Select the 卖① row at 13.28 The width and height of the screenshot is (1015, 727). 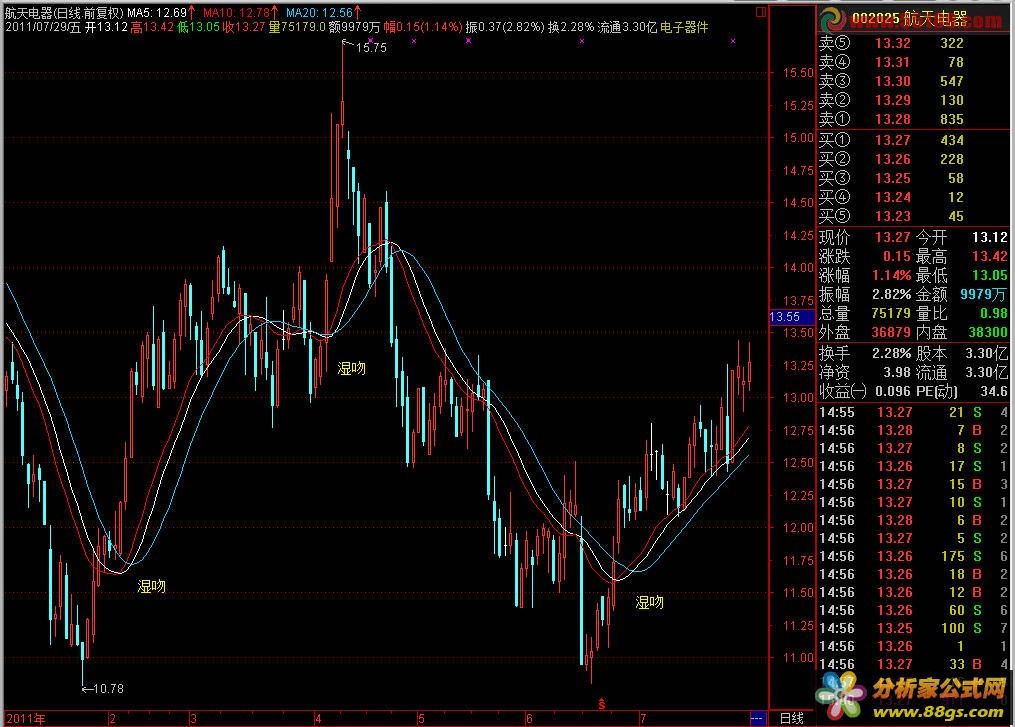(913, 119)
